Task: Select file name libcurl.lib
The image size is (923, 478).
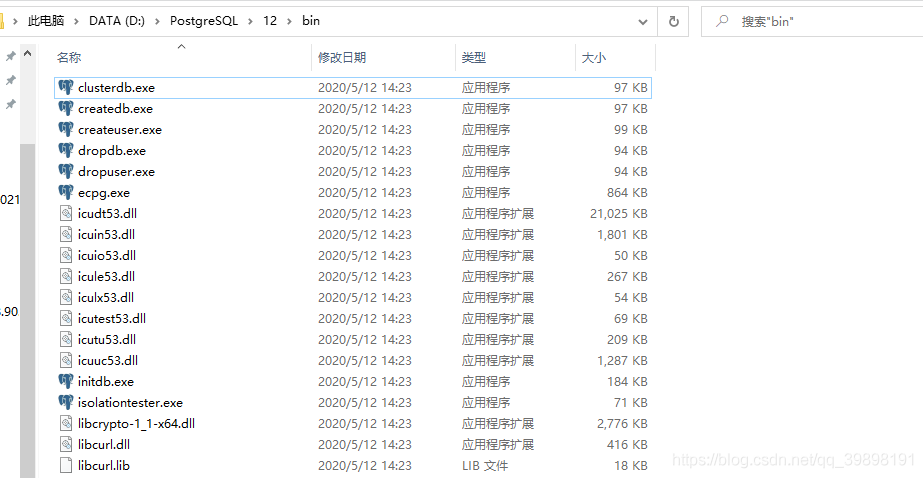Action: coord(104,466)
